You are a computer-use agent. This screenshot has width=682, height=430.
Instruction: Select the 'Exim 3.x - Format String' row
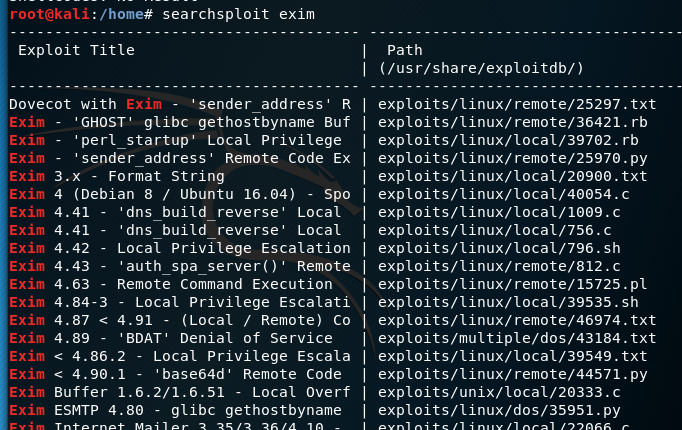[117, 176]
